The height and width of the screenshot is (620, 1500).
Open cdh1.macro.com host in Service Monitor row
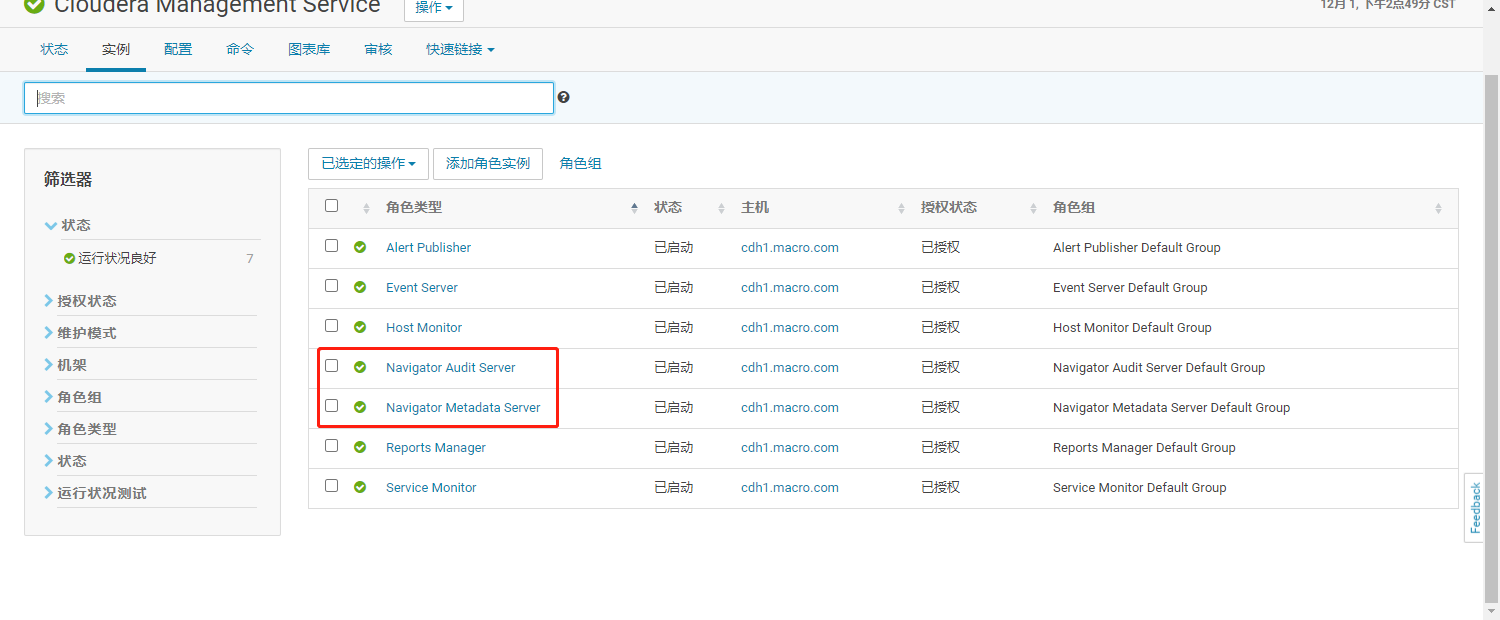click(790, 487)
